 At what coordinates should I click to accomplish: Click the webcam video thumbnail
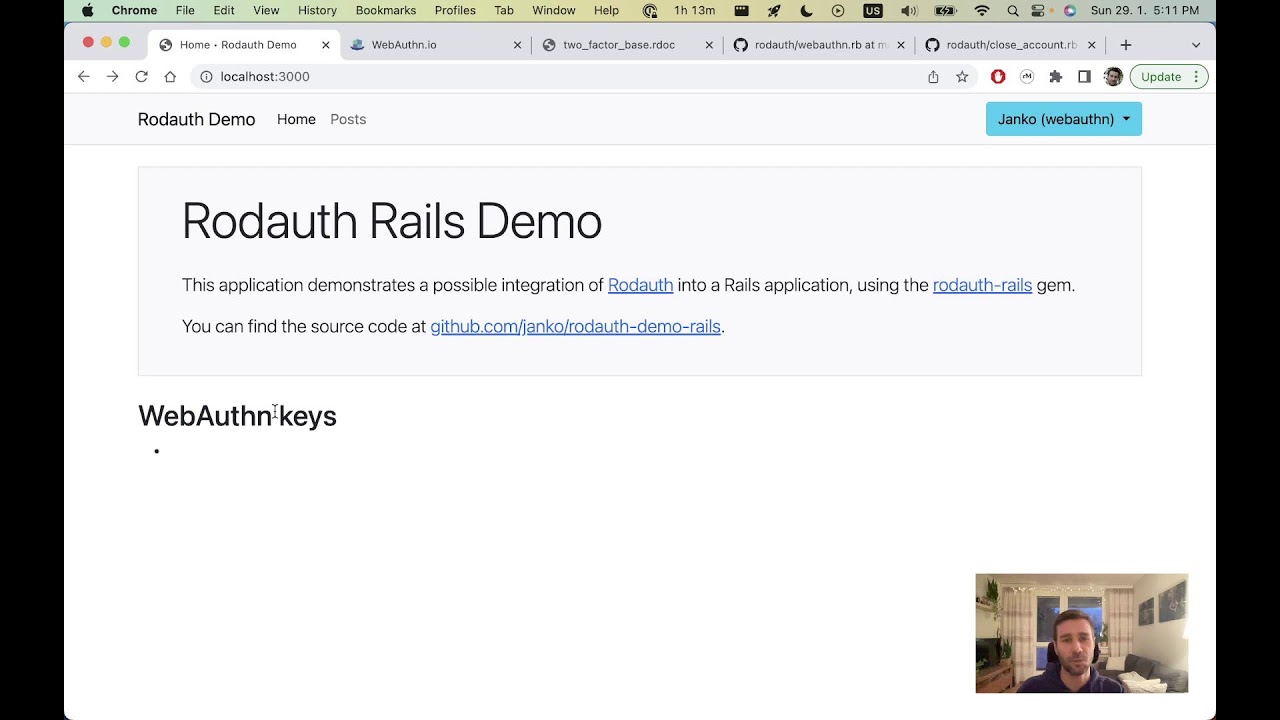tap(1082, 633)
